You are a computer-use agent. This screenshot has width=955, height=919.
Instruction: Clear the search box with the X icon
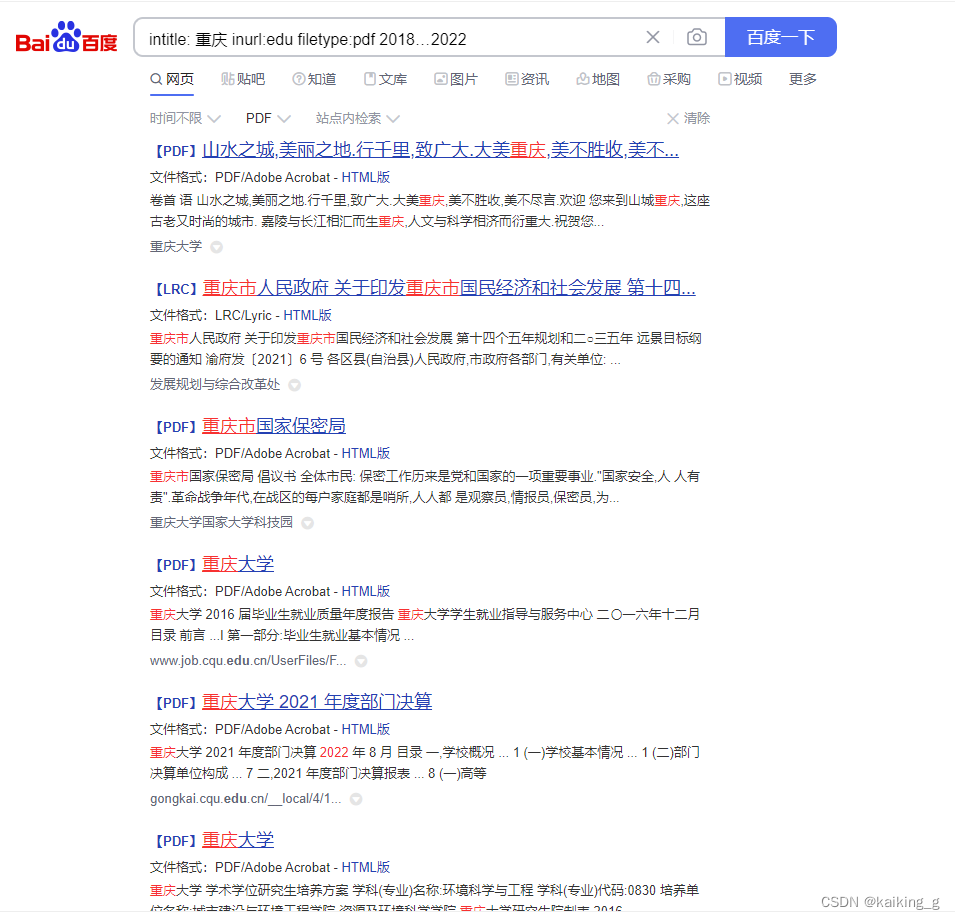coord(653,38)
